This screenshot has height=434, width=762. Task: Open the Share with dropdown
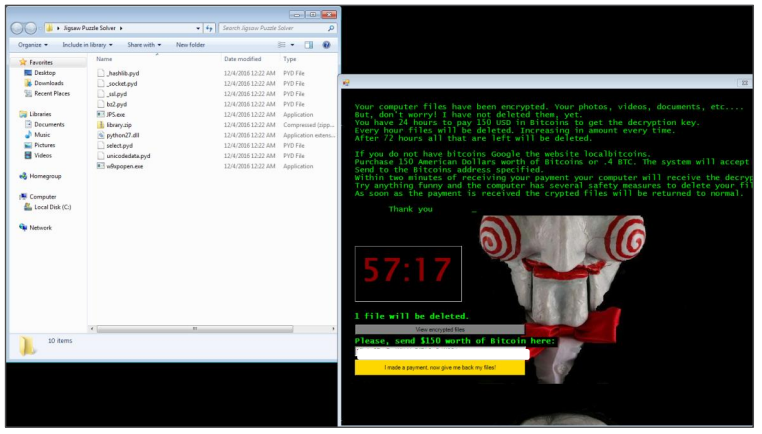point(145,45)
